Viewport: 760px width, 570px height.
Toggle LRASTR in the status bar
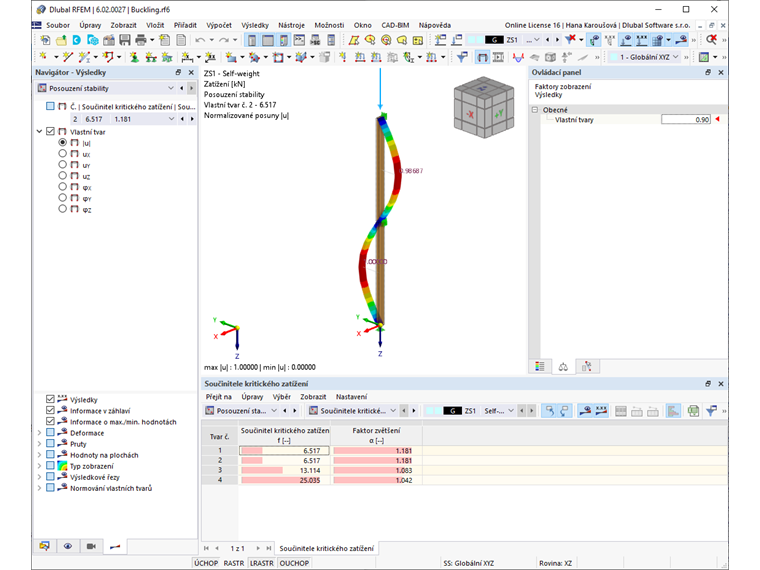click(x=262, y=563)
